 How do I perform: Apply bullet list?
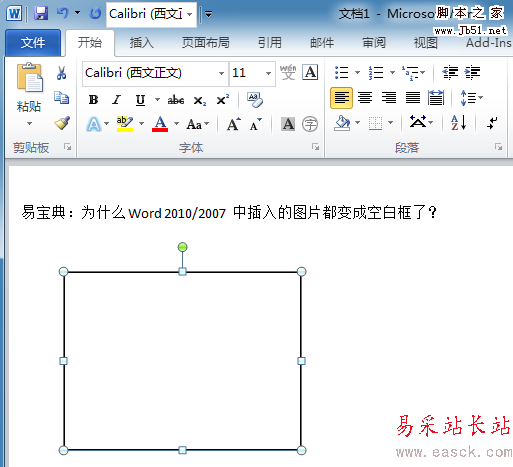point(342,72)
